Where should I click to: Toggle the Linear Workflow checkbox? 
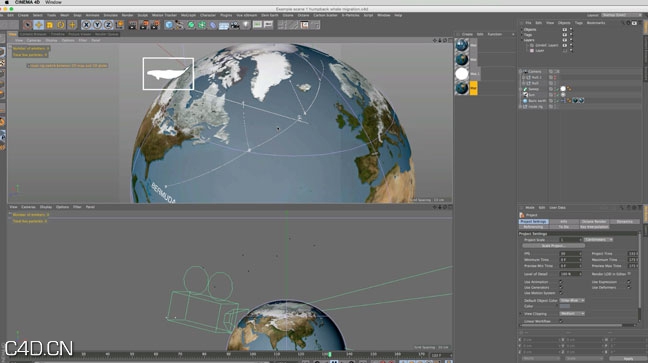(x=561, y=321)
